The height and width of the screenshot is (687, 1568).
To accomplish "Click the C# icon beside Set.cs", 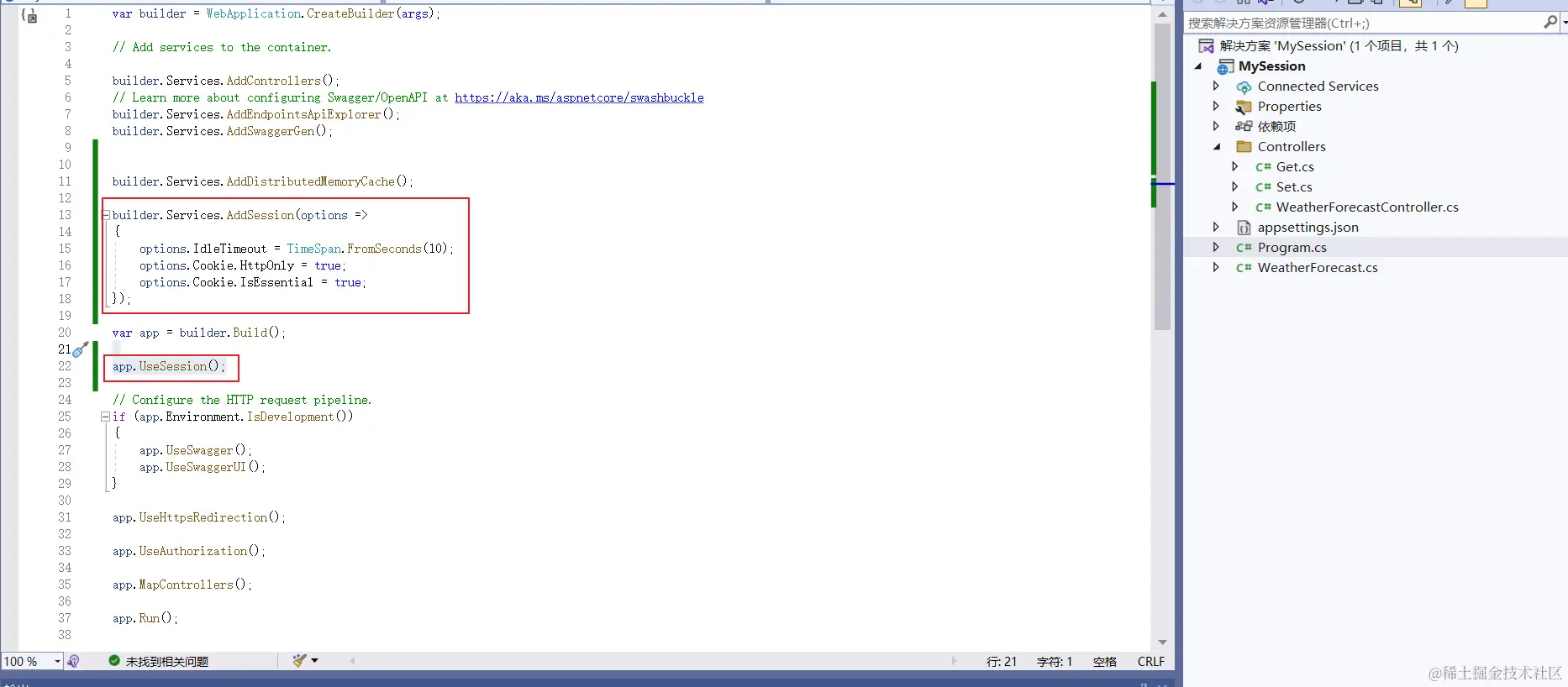I will tap(1263, 187).
